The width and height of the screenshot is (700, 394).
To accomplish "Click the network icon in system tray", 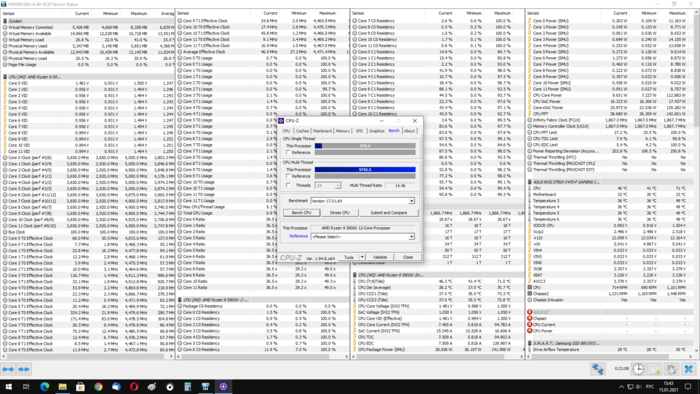I will pyautogui.click(x=630, y=386).
